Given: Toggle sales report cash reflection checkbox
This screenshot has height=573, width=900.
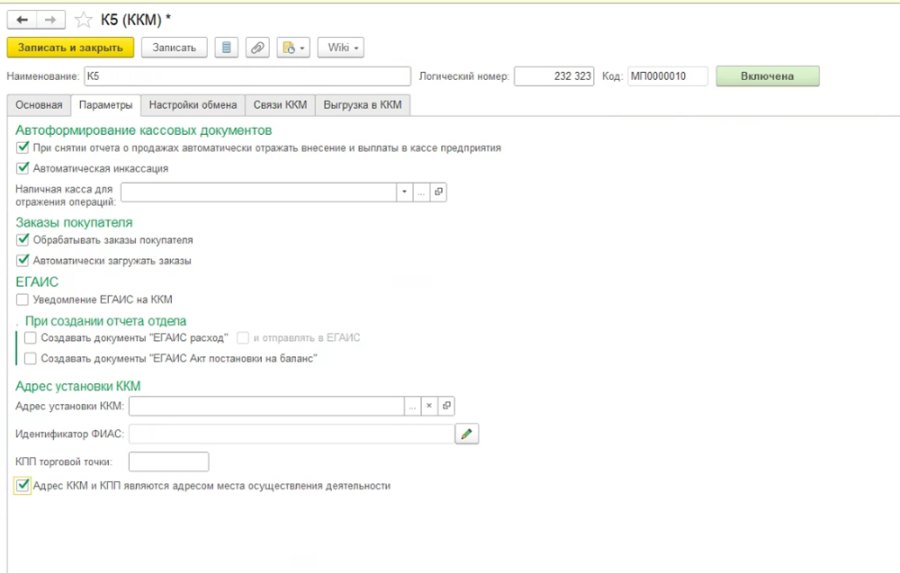Looking at the screenshot, I should pyautogui.click(x=22, y=148).
